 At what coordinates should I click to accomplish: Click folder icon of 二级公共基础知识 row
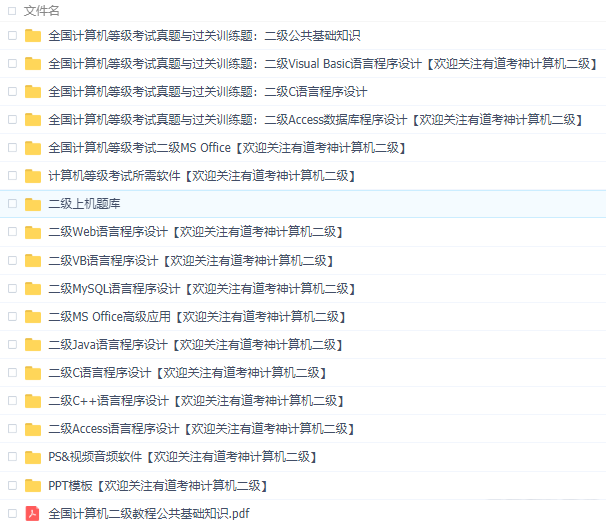click(33, 36)
